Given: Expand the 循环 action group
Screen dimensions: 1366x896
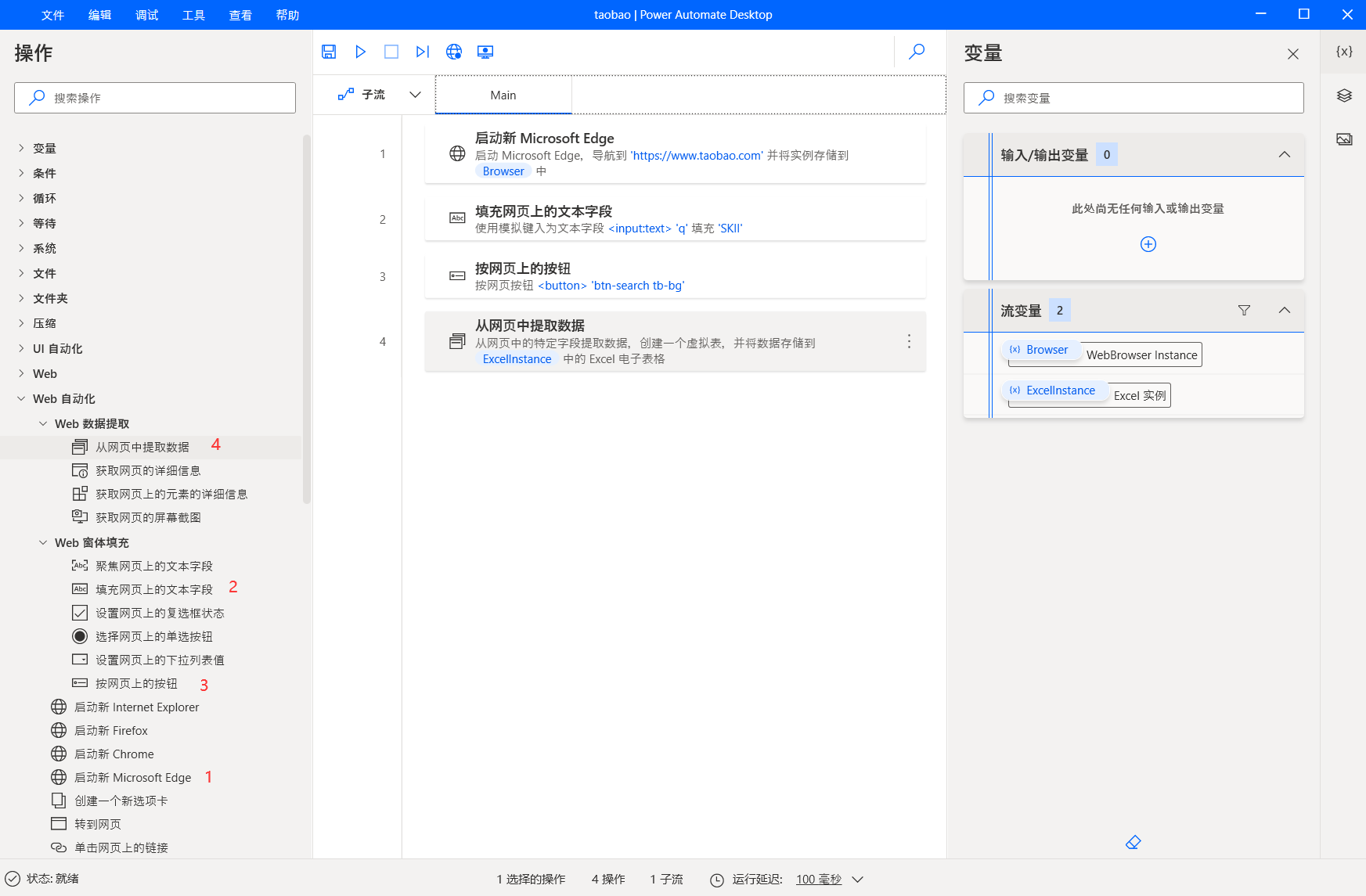Looking at the screenshot, I should click(21, 198).
